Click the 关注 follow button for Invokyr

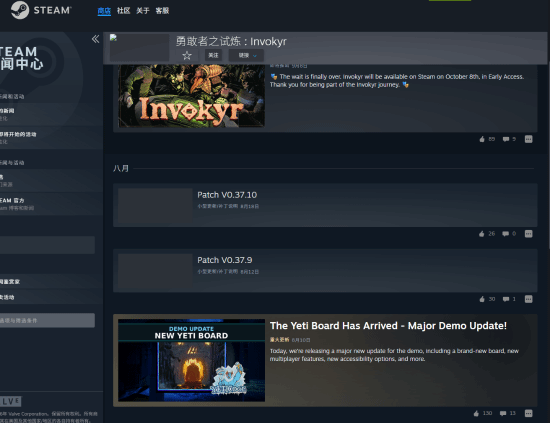(213, 55)
